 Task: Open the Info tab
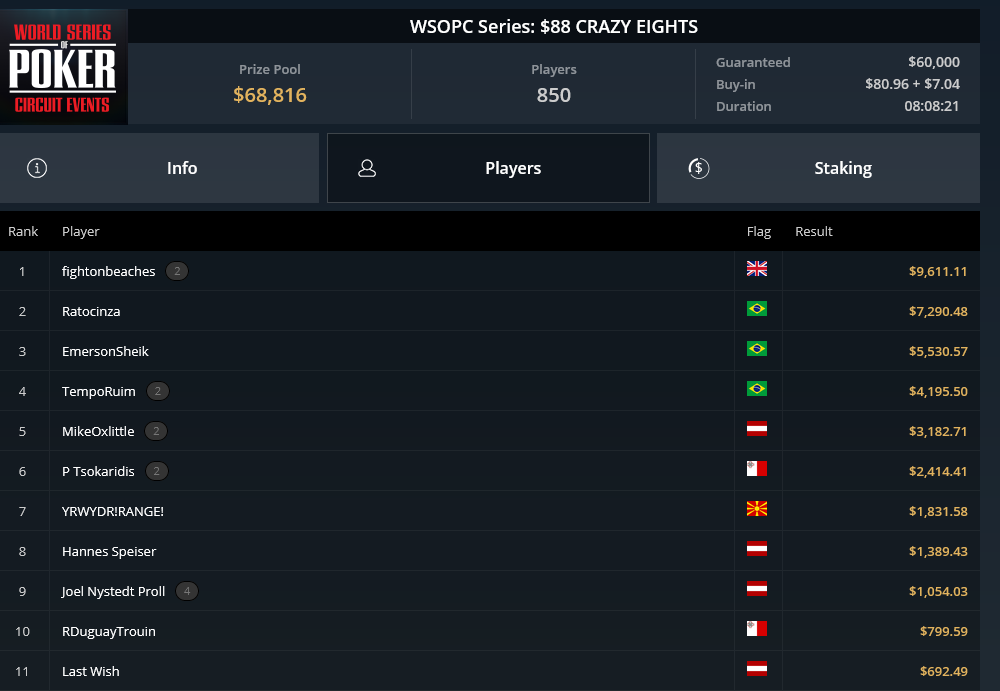(x=159, y=168)
